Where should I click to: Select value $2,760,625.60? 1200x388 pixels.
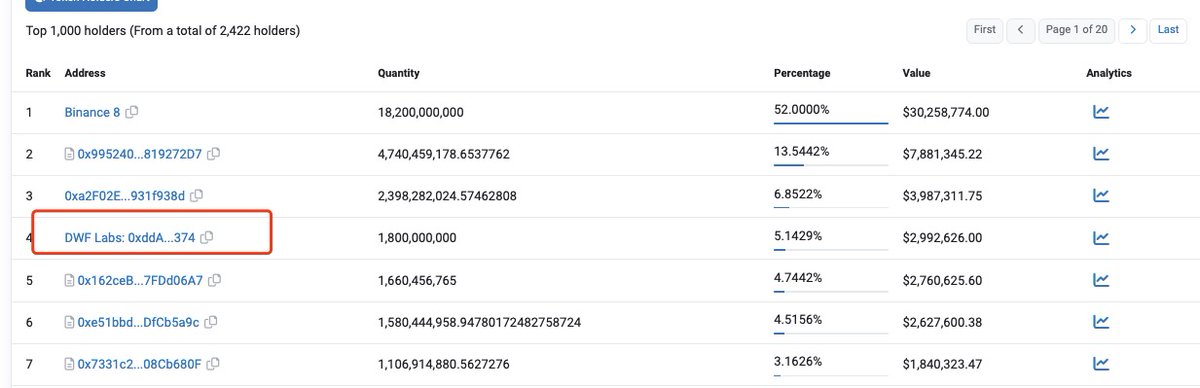[x=943, y=280]
